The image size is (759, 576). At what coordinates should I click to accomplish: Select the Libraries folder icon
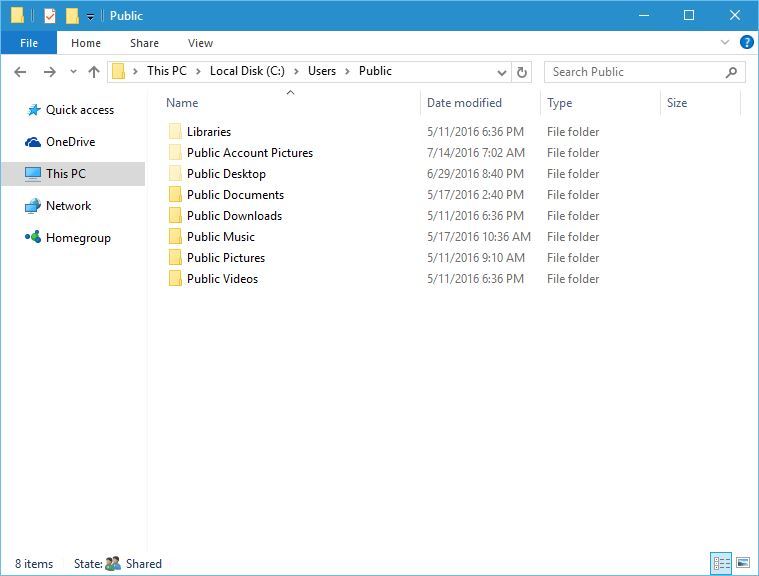(175, 131)
